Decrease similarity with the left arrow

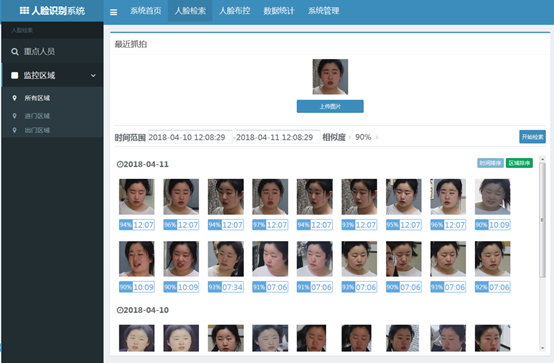(x=350, y=137)
